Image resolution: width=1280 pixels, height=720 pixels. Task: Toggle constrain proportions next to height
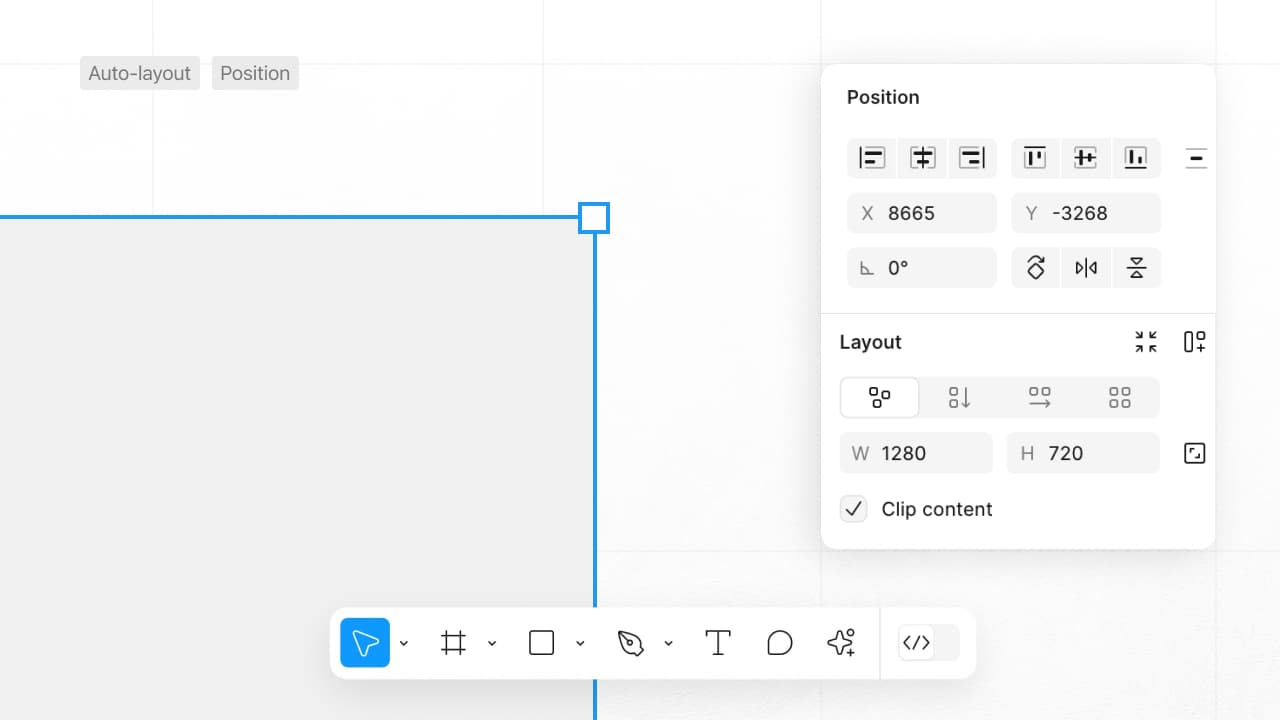click(1194, 453)
